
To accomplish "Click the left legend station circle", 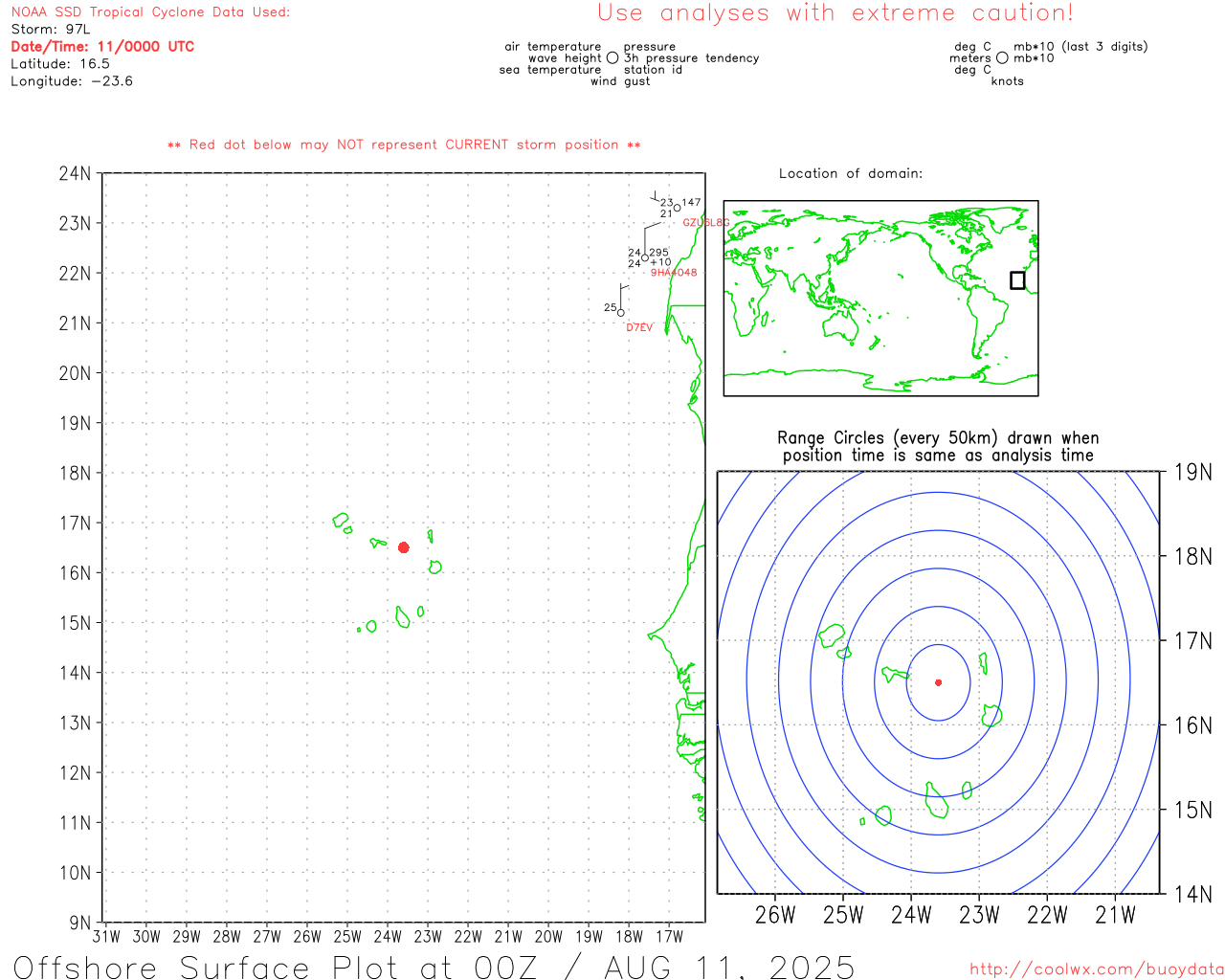I will pyautogui.click(x=612, y=57).
